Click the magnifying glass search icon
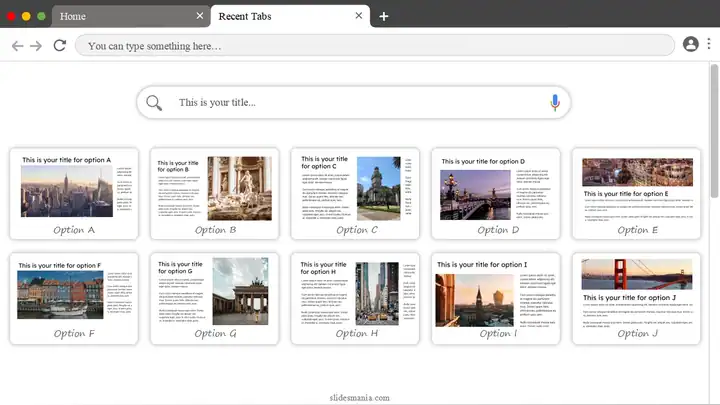 [154, 102]
